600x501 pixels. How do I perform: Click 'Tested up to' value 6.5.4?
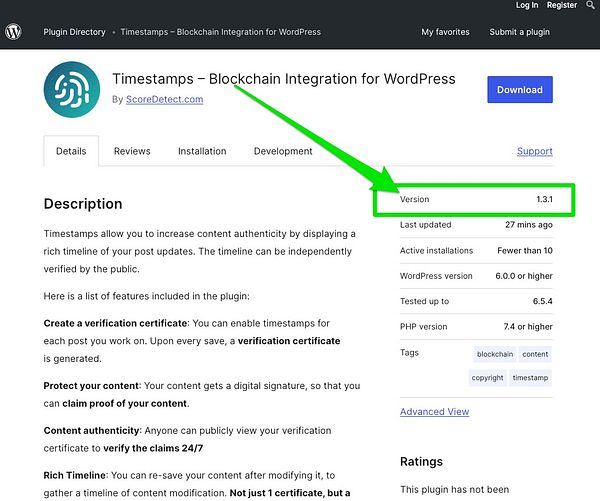[543, 301]
